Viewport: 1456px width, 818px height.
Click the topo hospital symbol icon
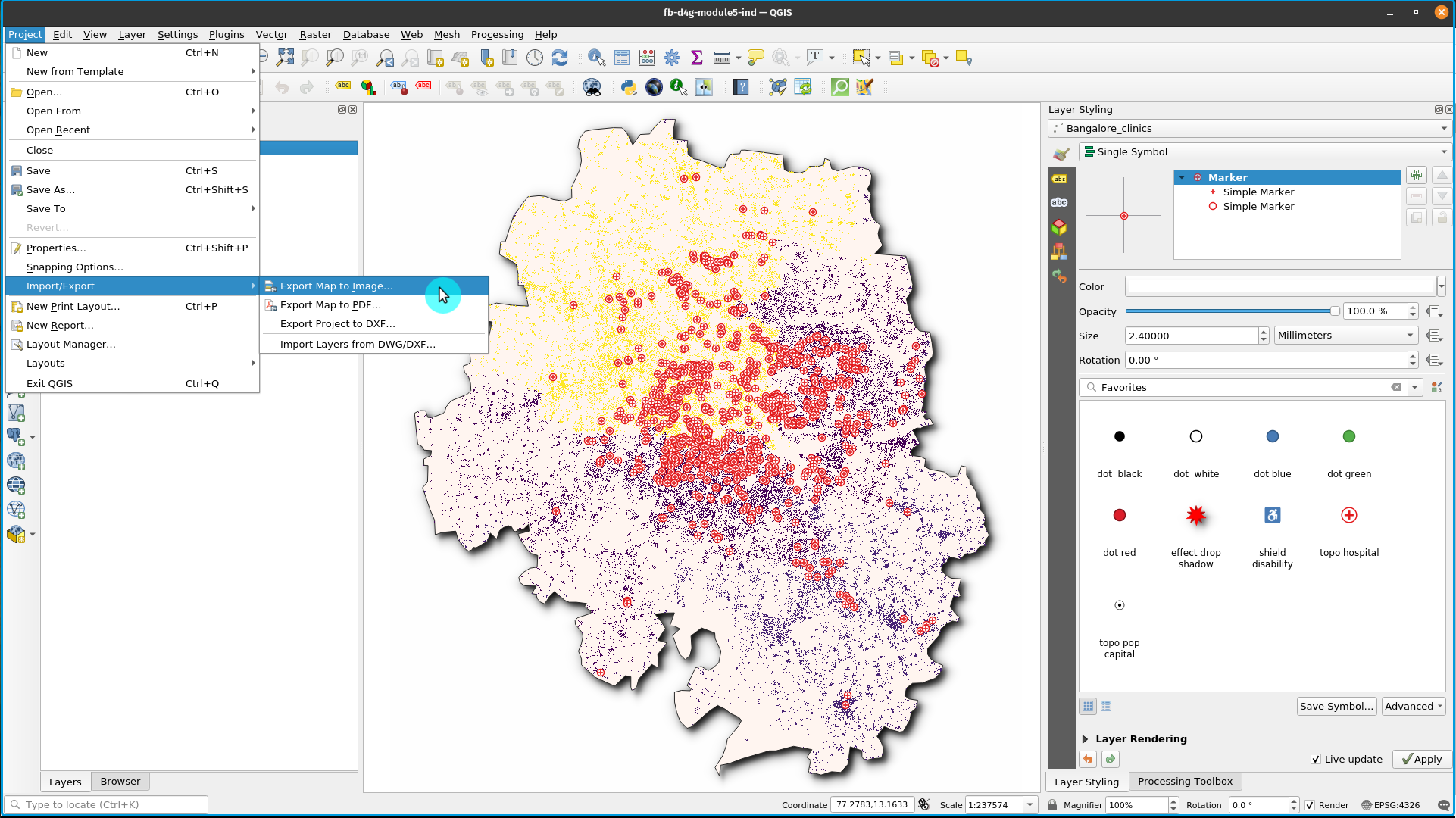(x=1348, y=514)
